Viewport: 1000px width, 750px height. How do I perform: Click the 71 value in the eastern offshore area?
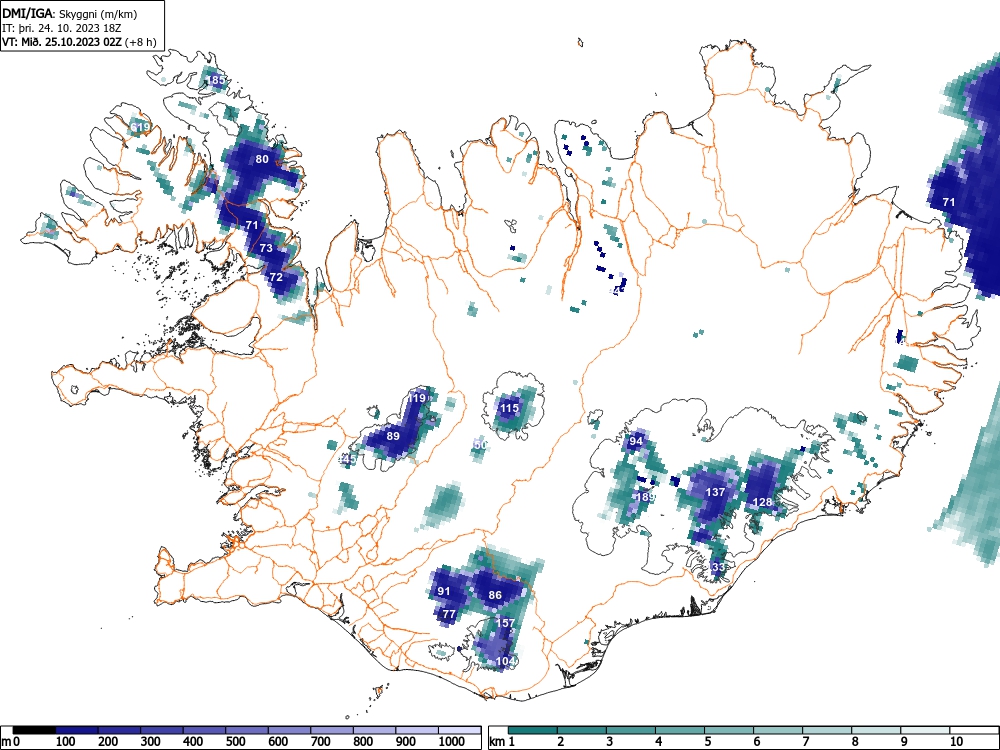click(x=949, y=202)
